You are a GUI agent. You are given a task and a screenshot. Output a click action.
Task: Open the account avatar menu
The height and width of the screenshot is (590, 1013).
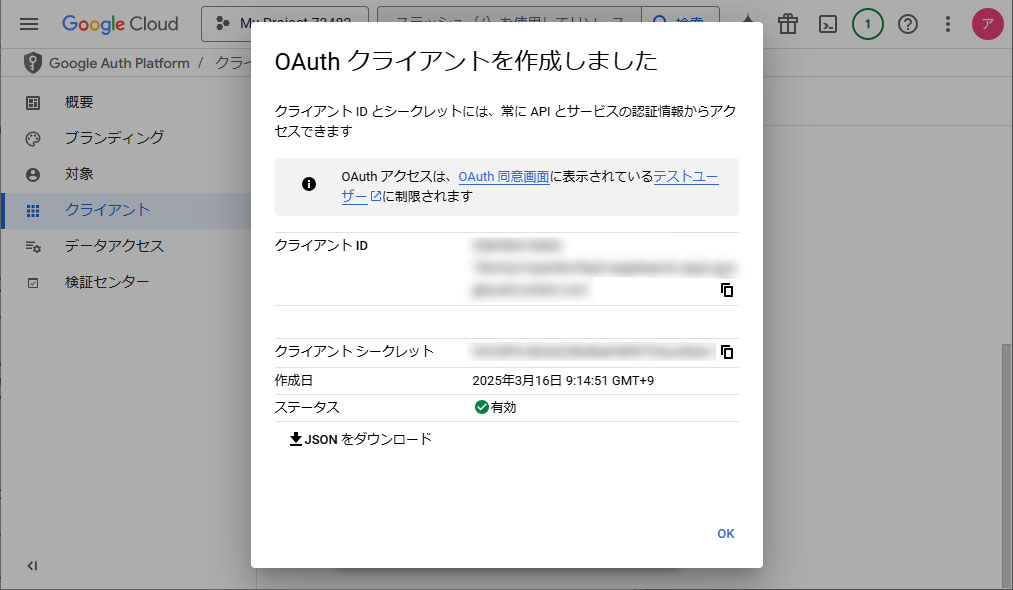(x=988, y=24)
